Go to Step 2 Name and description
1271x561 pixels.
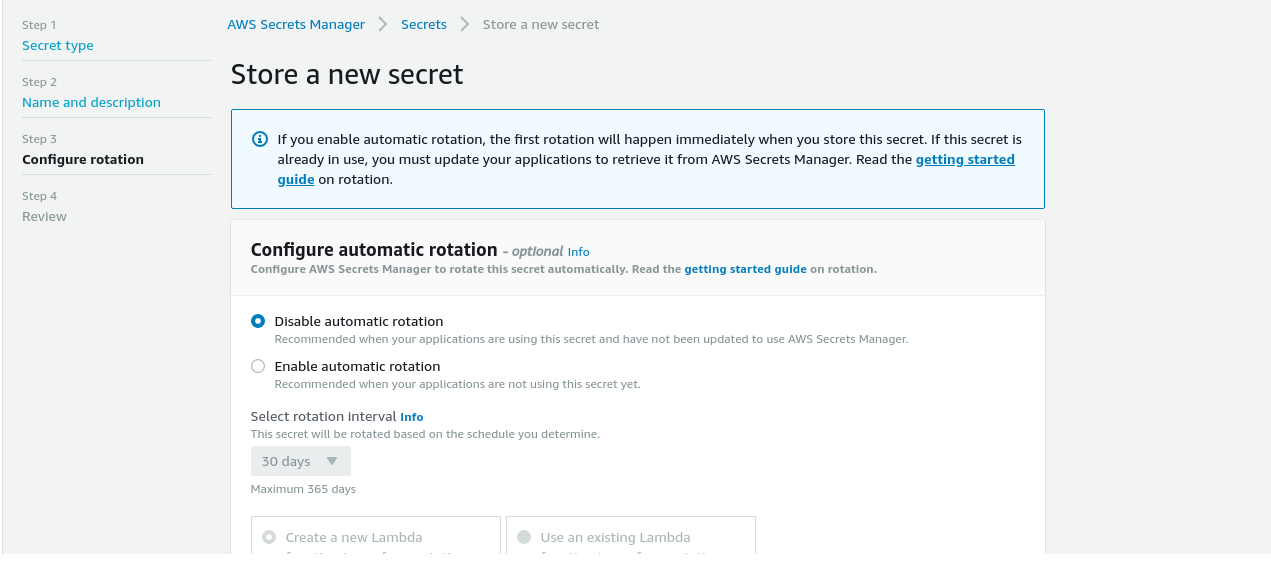click(91, 103)
